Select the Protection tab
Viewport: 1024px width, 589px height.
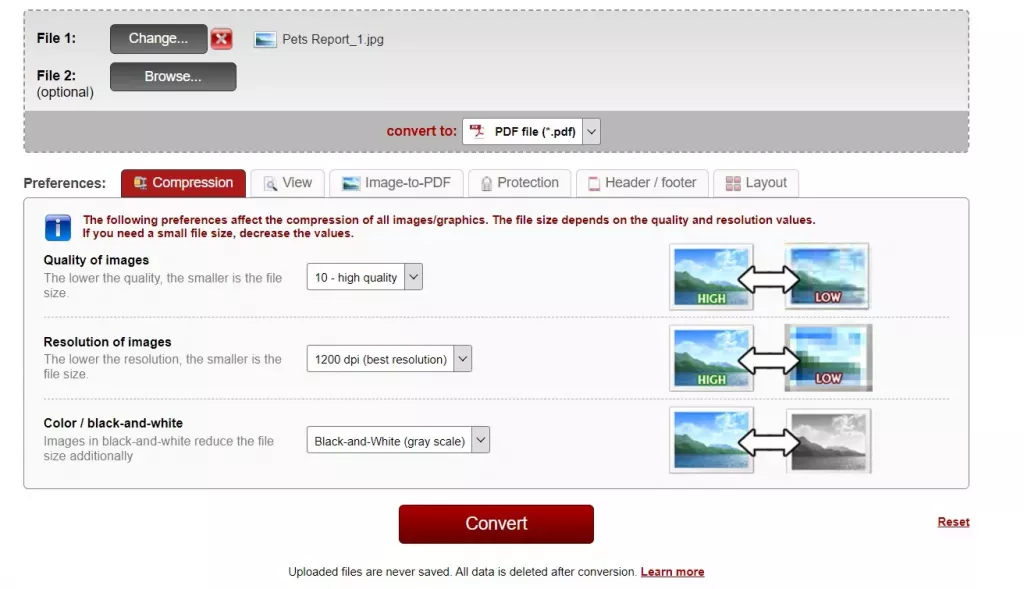(x=520, y=183)
